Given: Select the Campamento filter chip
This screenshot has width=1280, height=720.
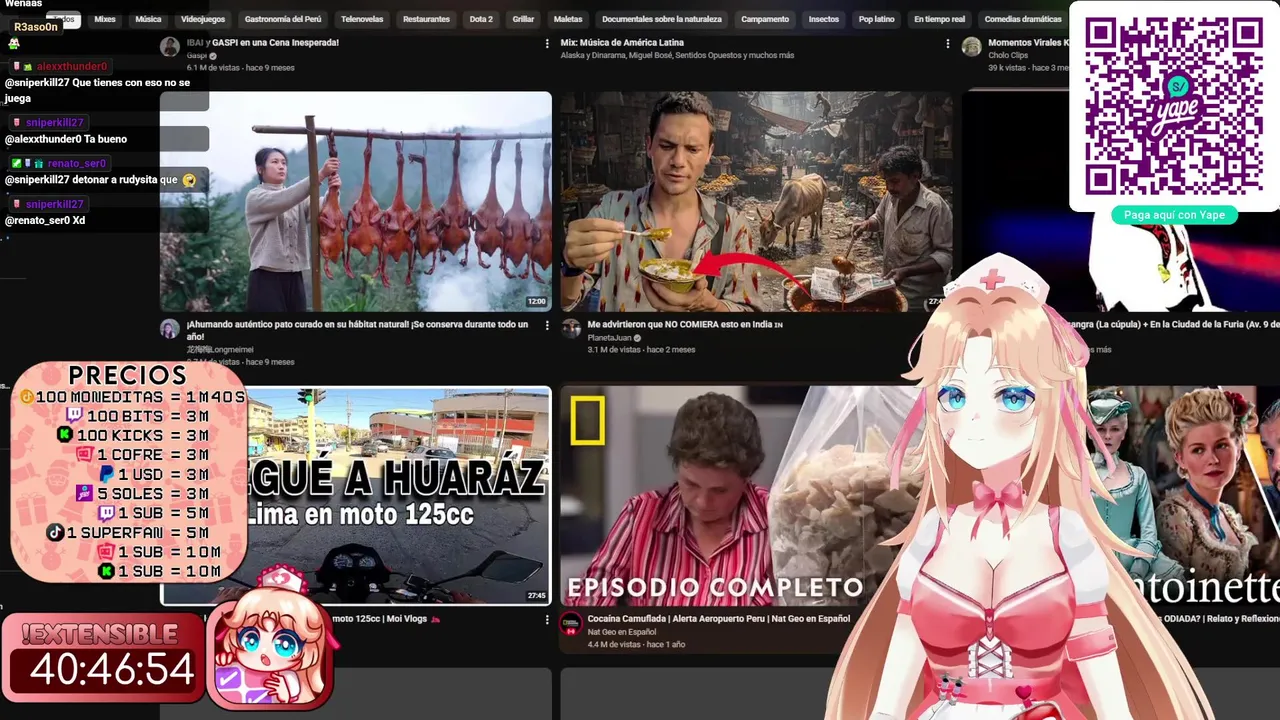Looking at the screenshot, I should (x=765, y=19).
